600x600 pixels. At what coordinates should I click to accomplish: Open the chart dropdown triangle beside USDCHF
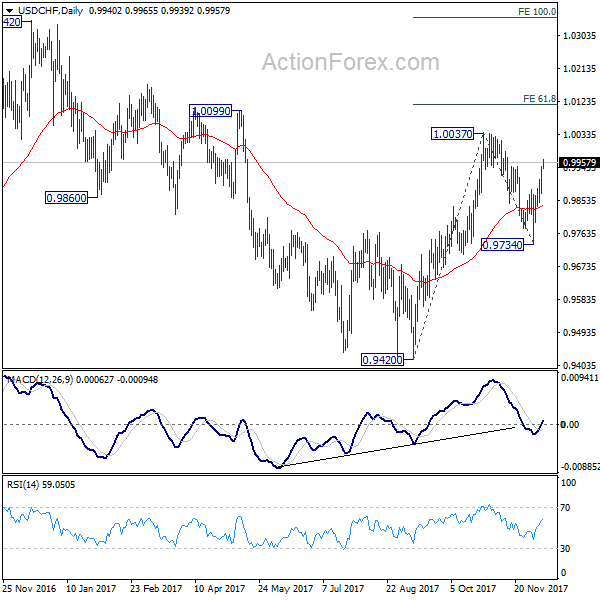pyautogui.click(x=9, y=11)
